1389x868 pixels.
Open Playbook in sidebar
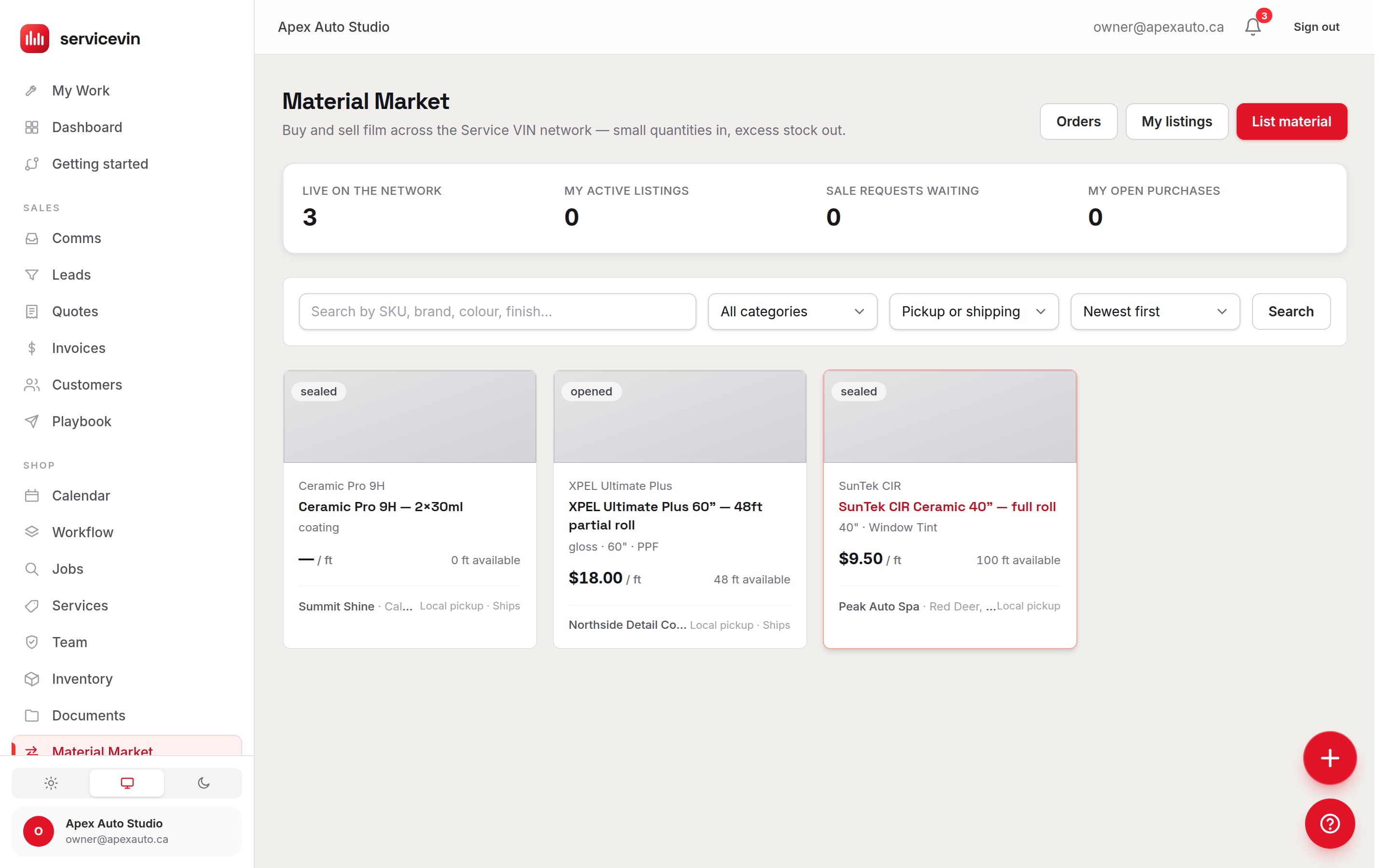point(127,421)
